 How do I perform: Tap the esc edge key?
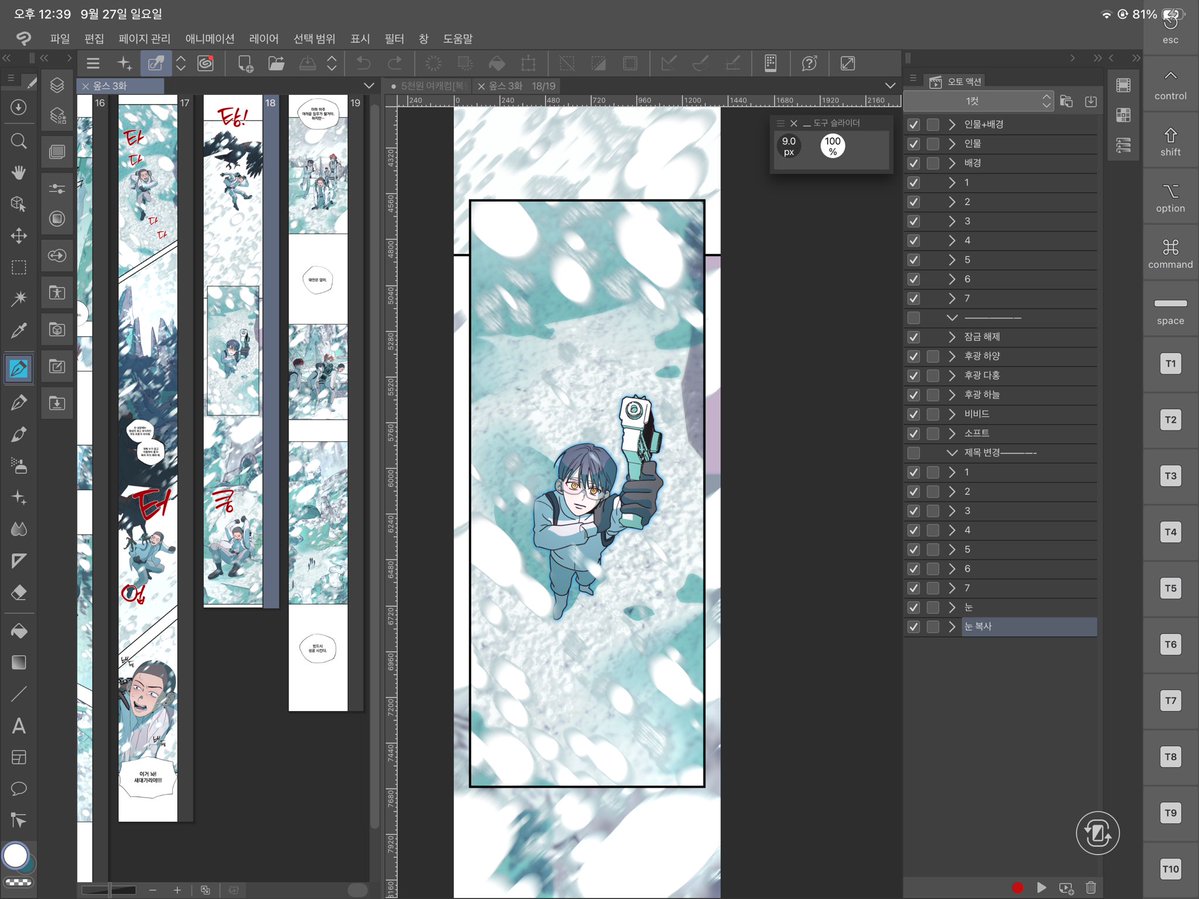coord(1170,28)
